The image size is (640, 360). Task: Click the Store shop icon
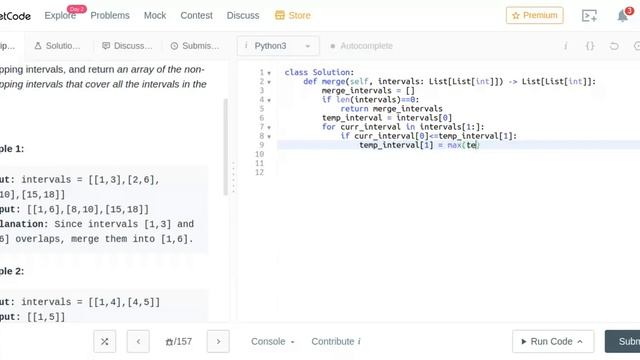(280, 16)
